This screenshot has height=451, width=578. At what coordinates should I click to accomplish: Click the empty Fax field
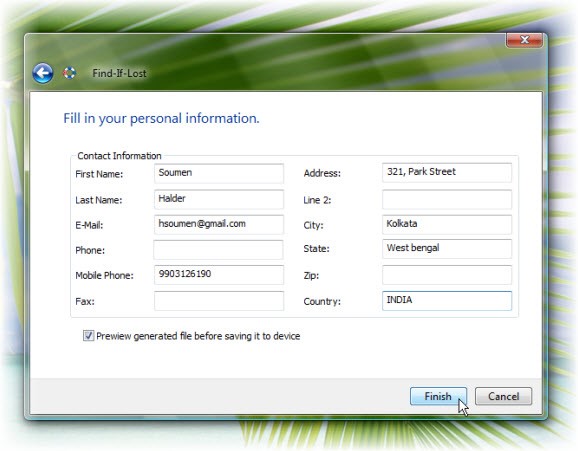(x=219, y=301)
